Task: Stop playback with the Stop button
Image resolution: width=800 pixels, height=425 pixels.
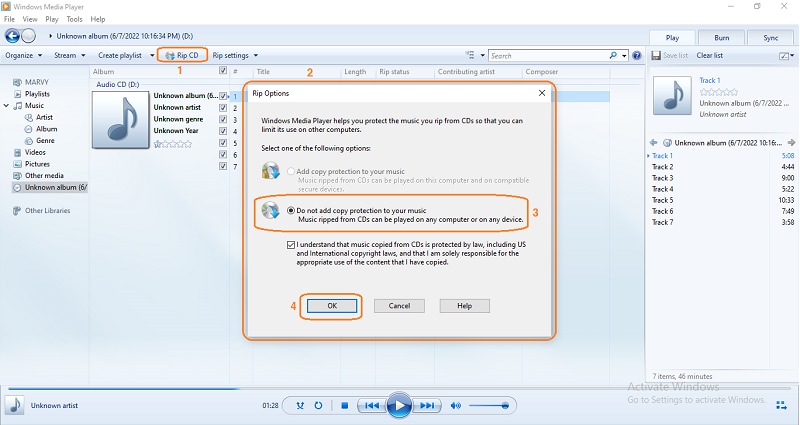Action: [345, 406]
